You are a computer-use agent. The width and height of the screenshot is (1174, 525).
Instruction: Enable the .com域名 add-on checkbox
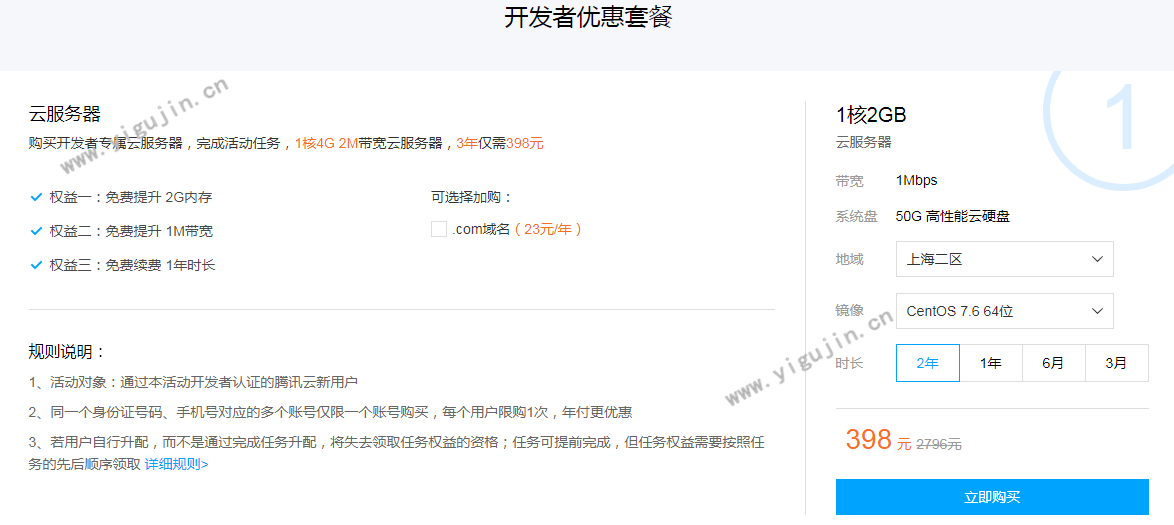pos(438,229)
